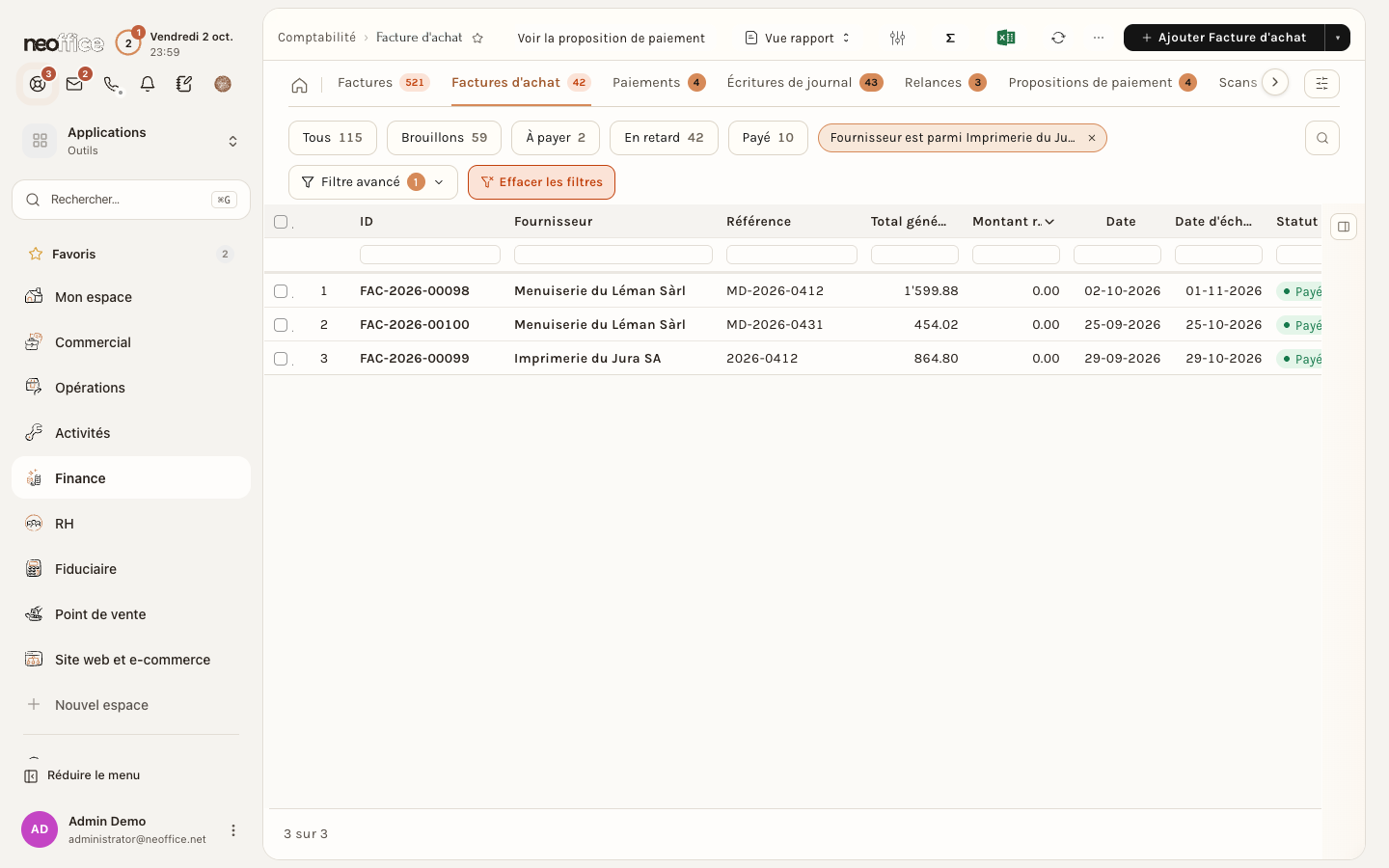Export list to Excel

pos(1005,38)
